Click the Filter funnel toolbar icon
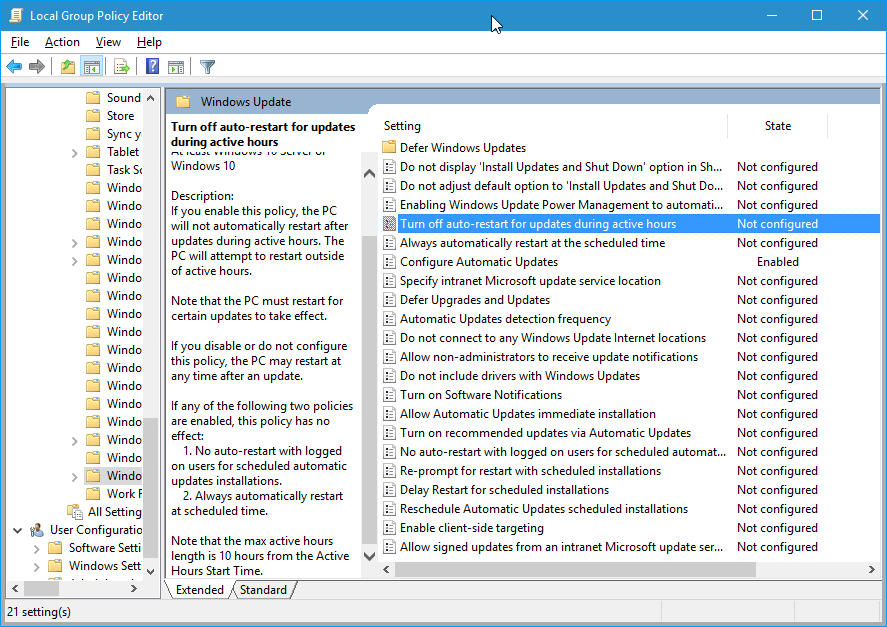 tap(208, 67)
